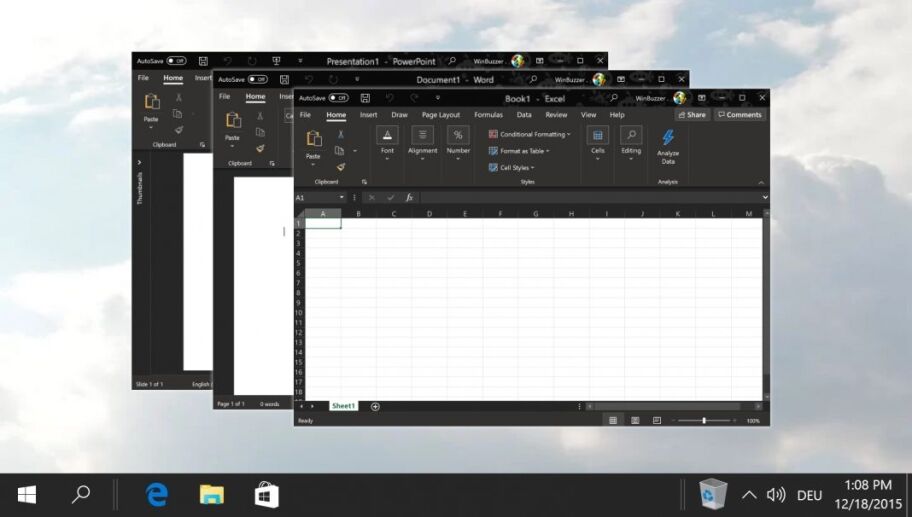Viewport: 912px width, 517px height.
Task: Open File Explorer from the taskbar
Action: tap(212, 495)
